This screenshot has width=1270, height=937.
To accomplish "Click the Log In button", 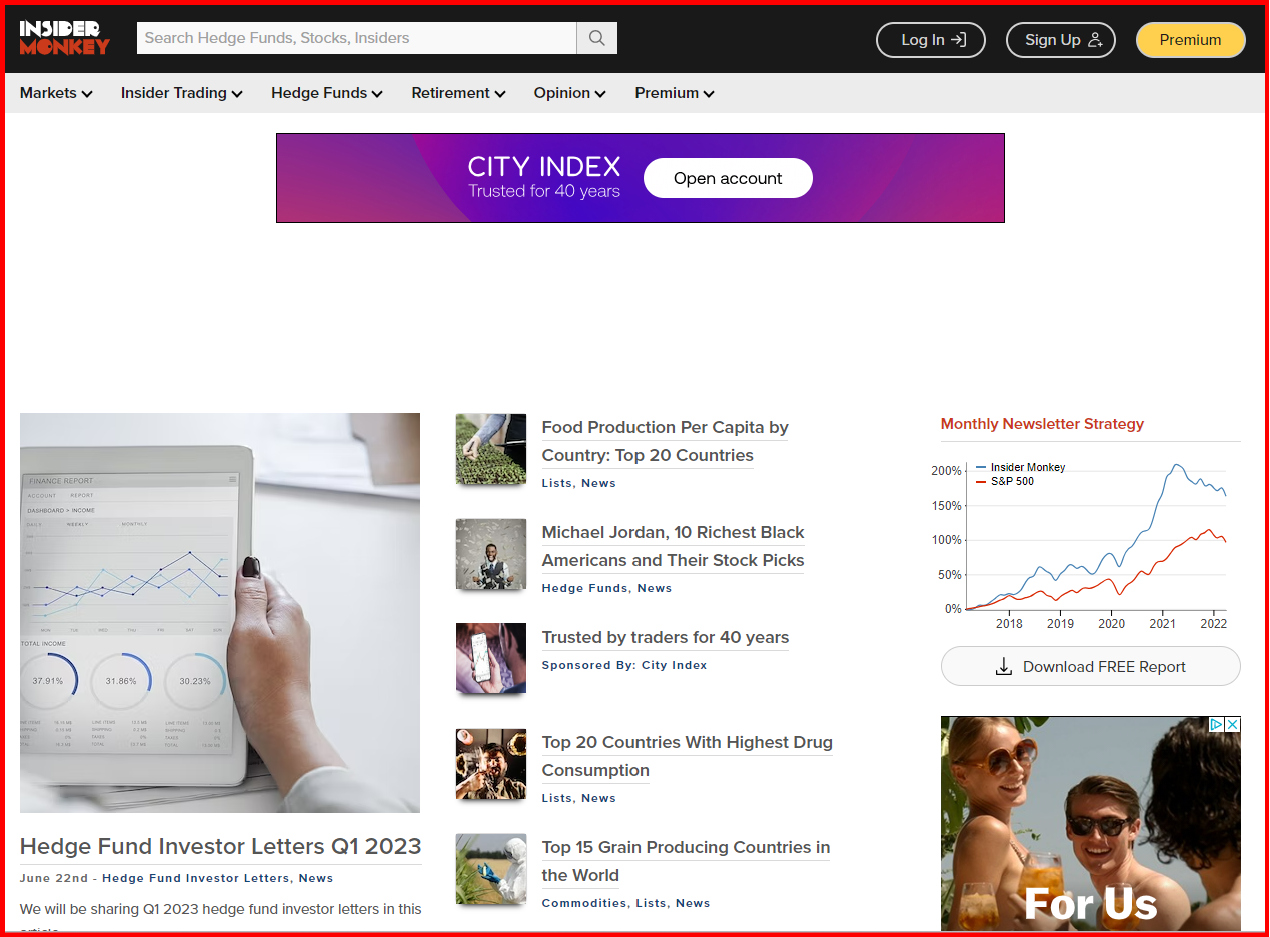I will point(931,40).
